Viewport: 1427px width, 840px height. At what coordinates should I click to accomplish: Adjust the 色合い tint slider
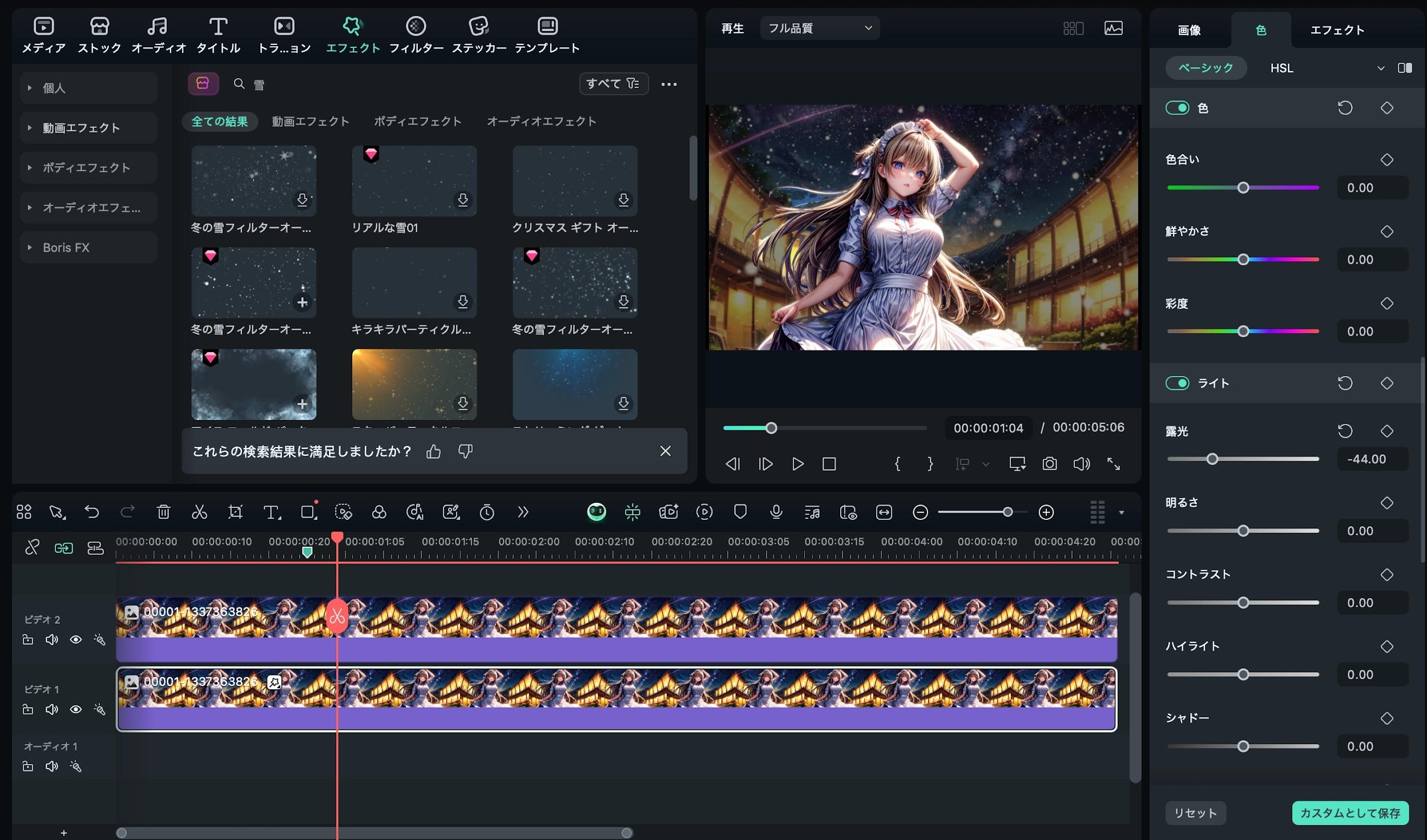pos(1243,188)
